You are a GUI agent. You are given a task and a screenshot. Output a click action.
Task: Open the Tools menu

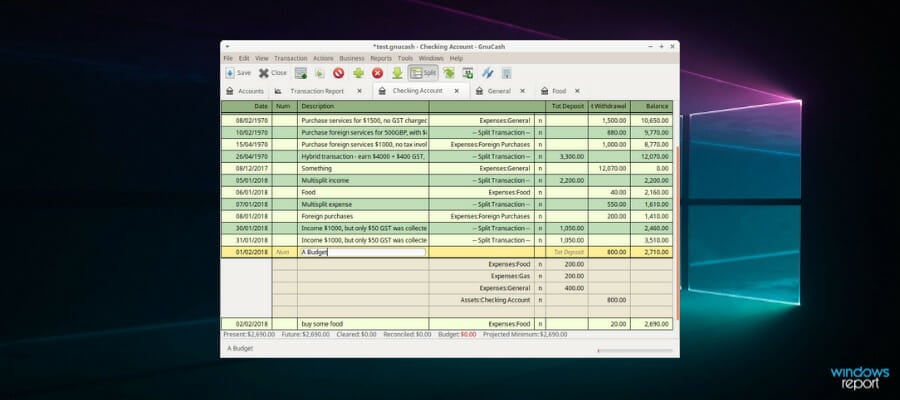(x=405, y=59)
